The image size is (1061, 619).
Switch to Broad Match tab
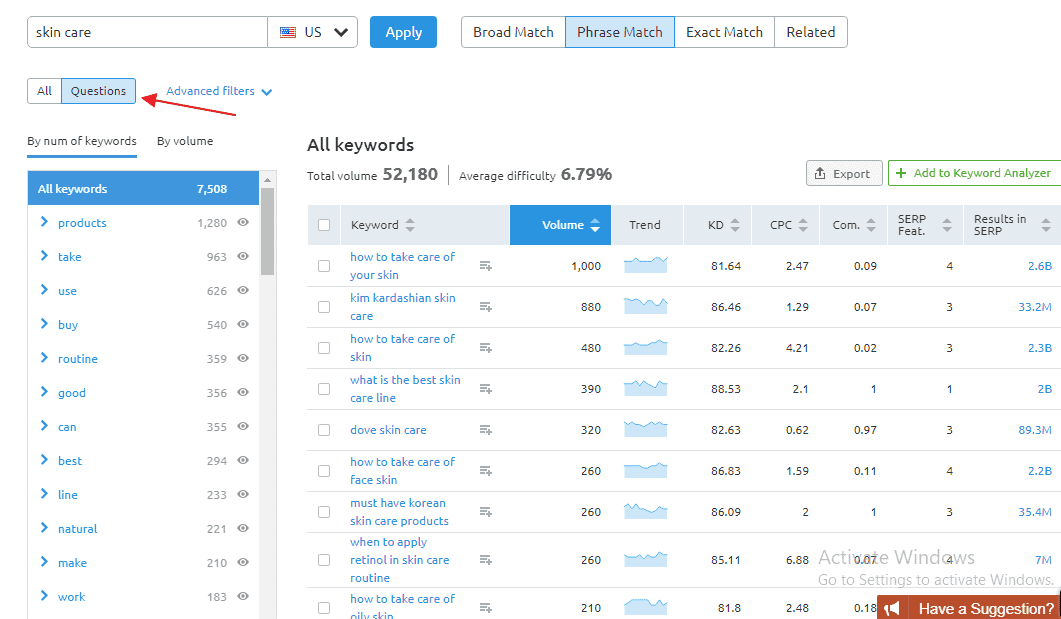513,32
